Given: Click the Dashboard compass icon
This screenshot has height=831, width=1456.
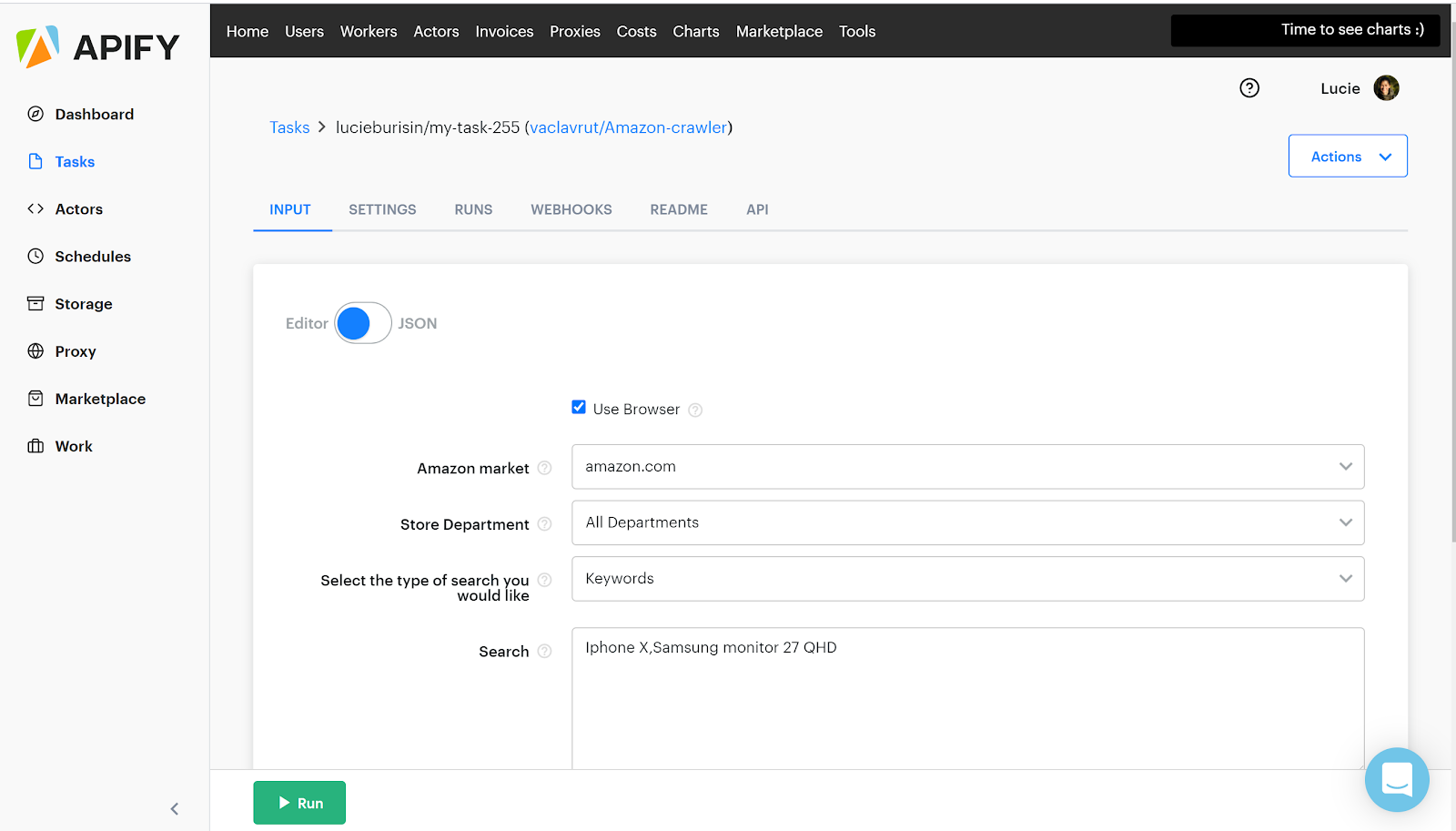Looking at the screenshot, I should tap(35, 114).
